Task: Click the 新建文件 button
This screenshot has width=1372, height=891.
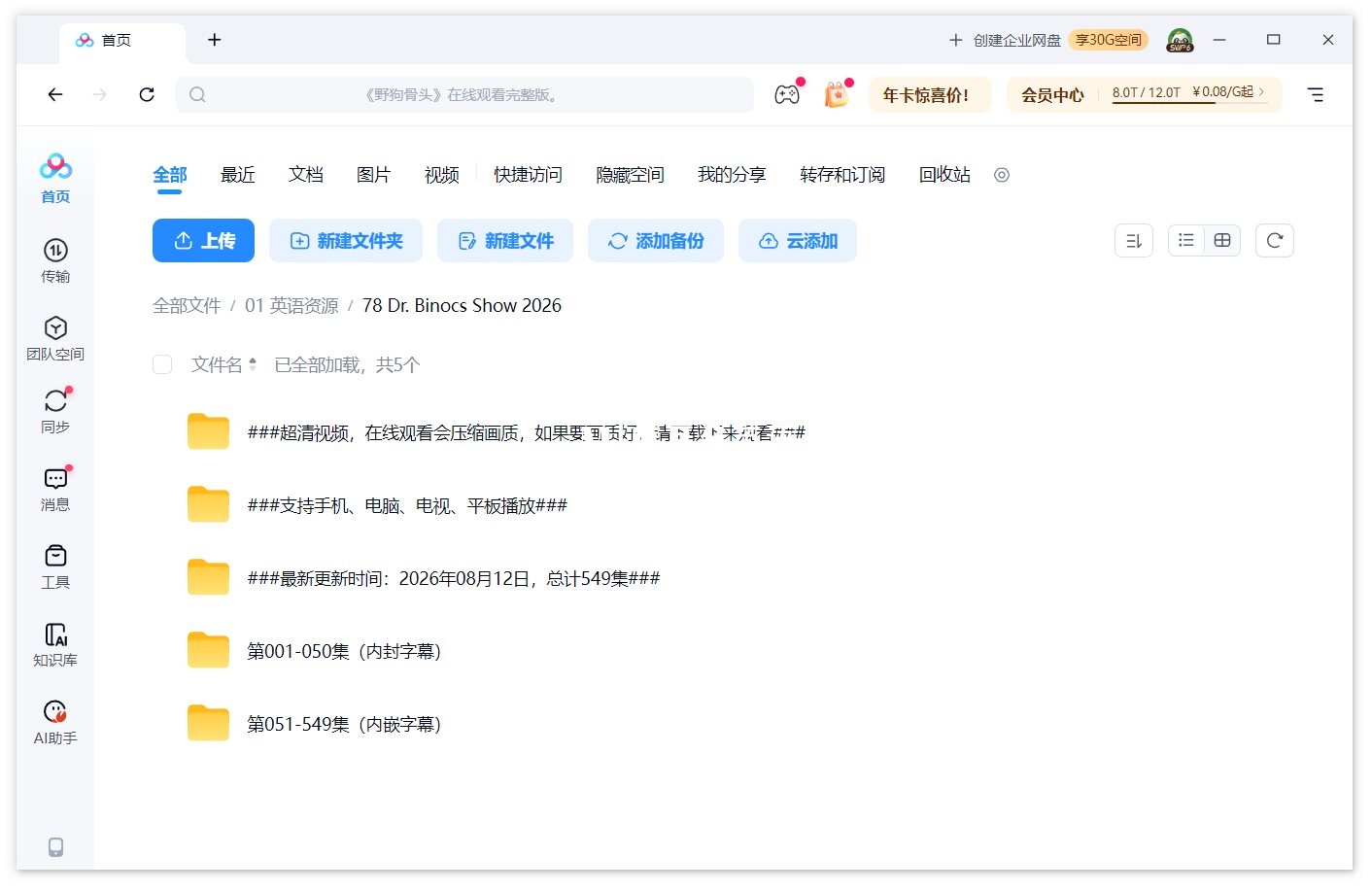Action: pos(505,240)
